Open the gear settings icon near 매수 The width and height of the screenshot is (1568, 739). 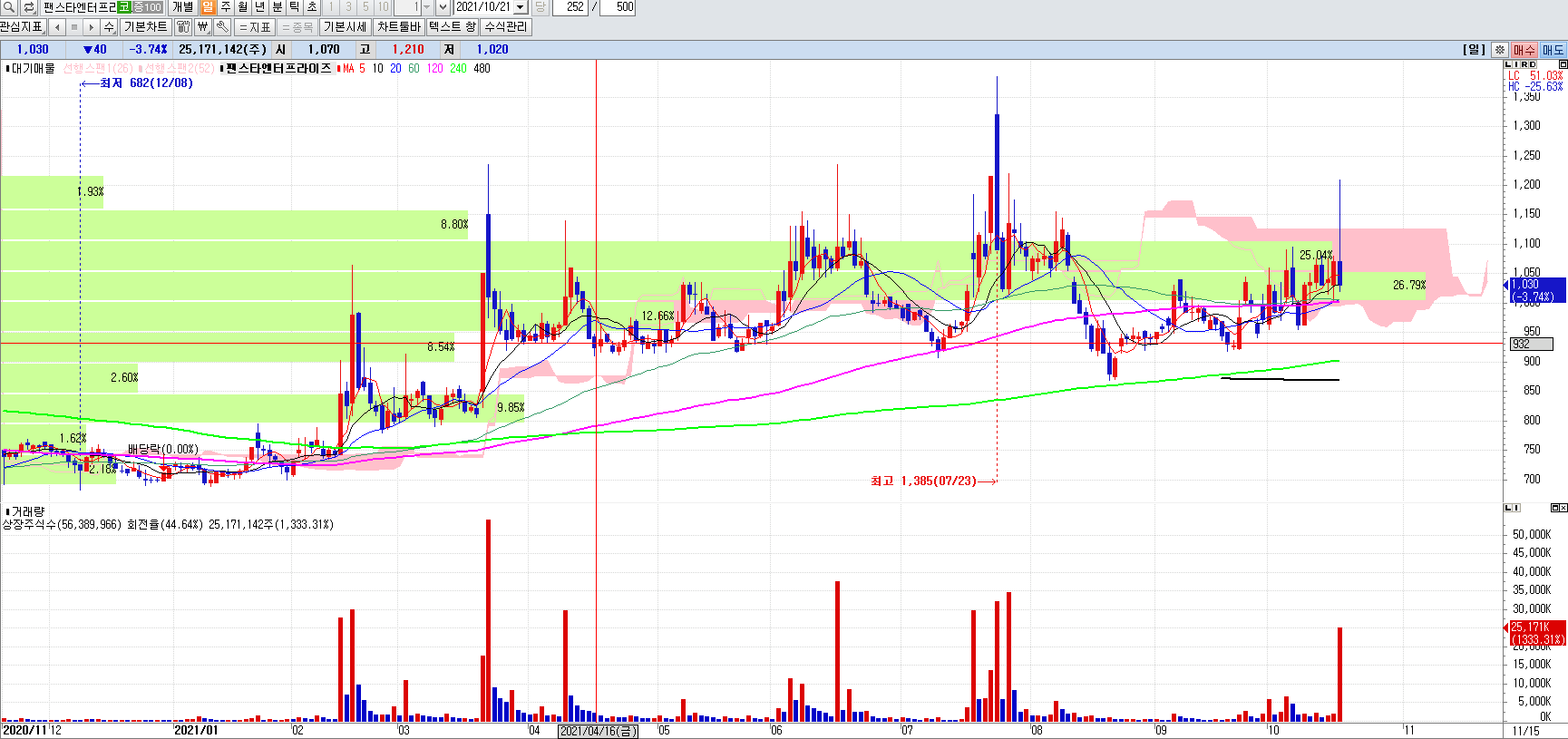pyautogui.click(x=1500, y=50)
